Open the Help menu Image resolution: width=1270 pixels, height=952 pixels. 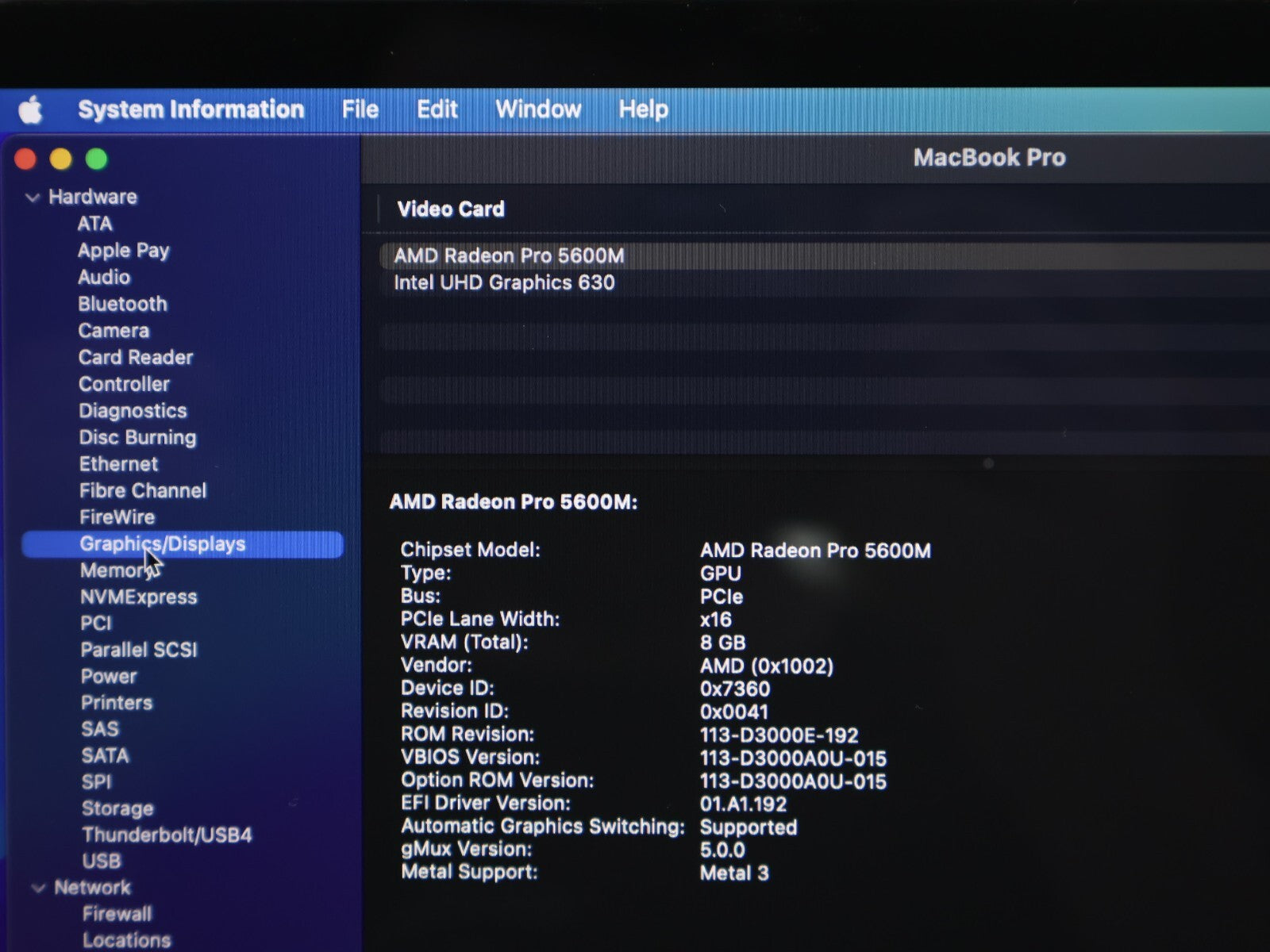(x=643, y=109)
